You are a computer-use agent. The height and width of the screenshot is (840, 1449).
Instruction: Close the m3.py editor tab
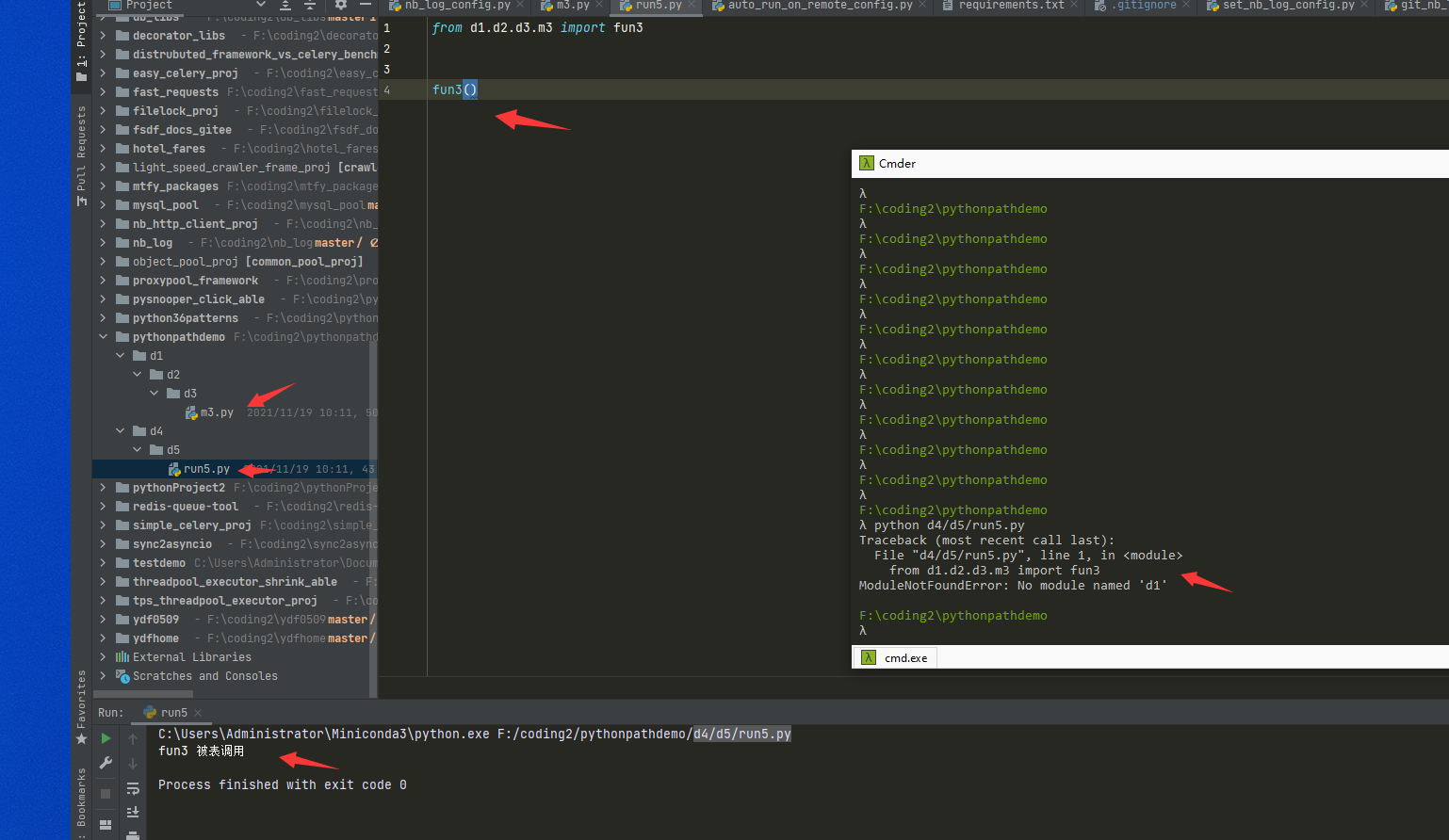click(600, 5)
